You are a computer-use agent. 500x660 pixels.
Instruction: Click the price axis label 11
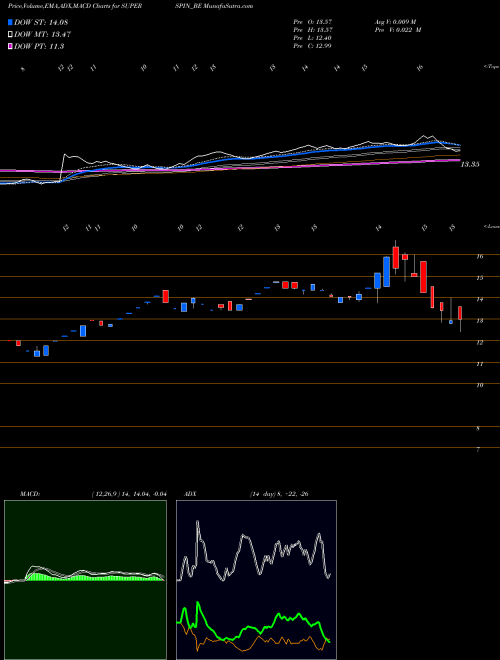click(479, 364)
